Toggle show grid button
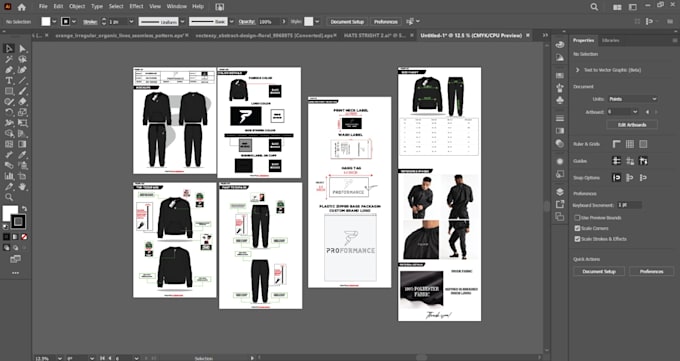This screenshot has height=361, width=680. pyautogui.click(x=630, y=144)
